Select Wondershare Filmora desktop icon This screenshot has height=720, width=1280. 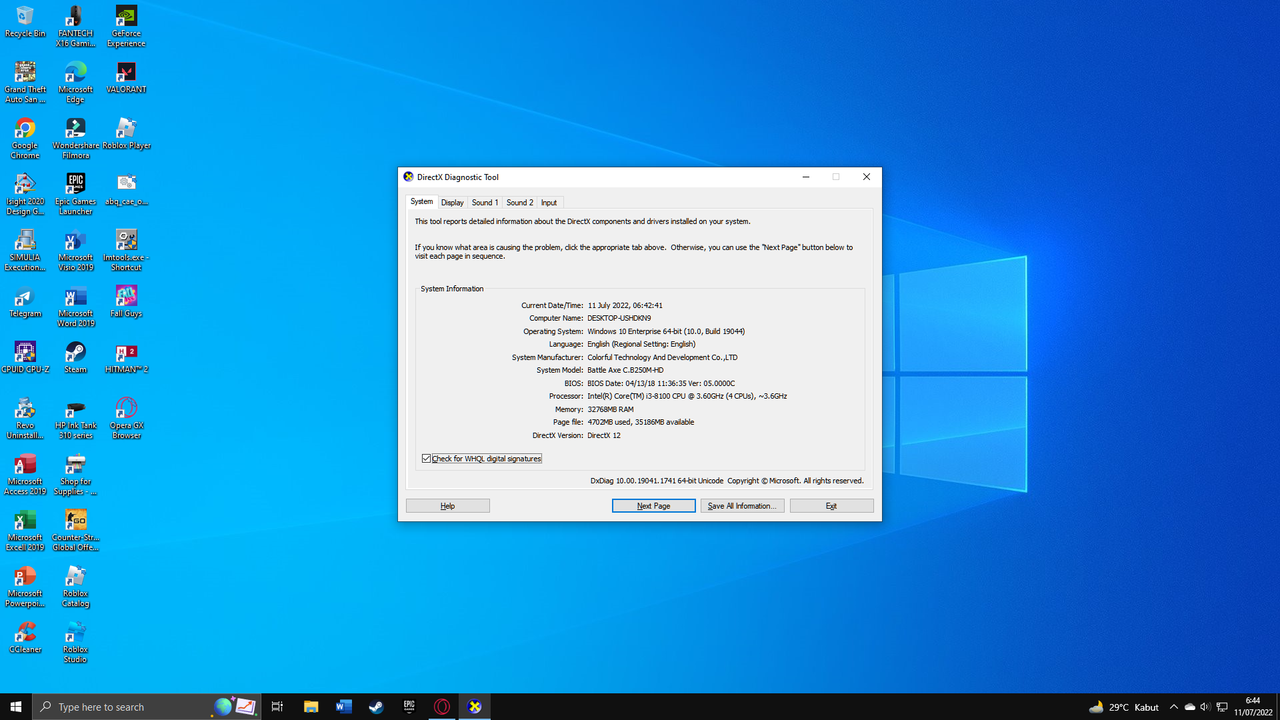pyautogui.click(x=75, y=139)
